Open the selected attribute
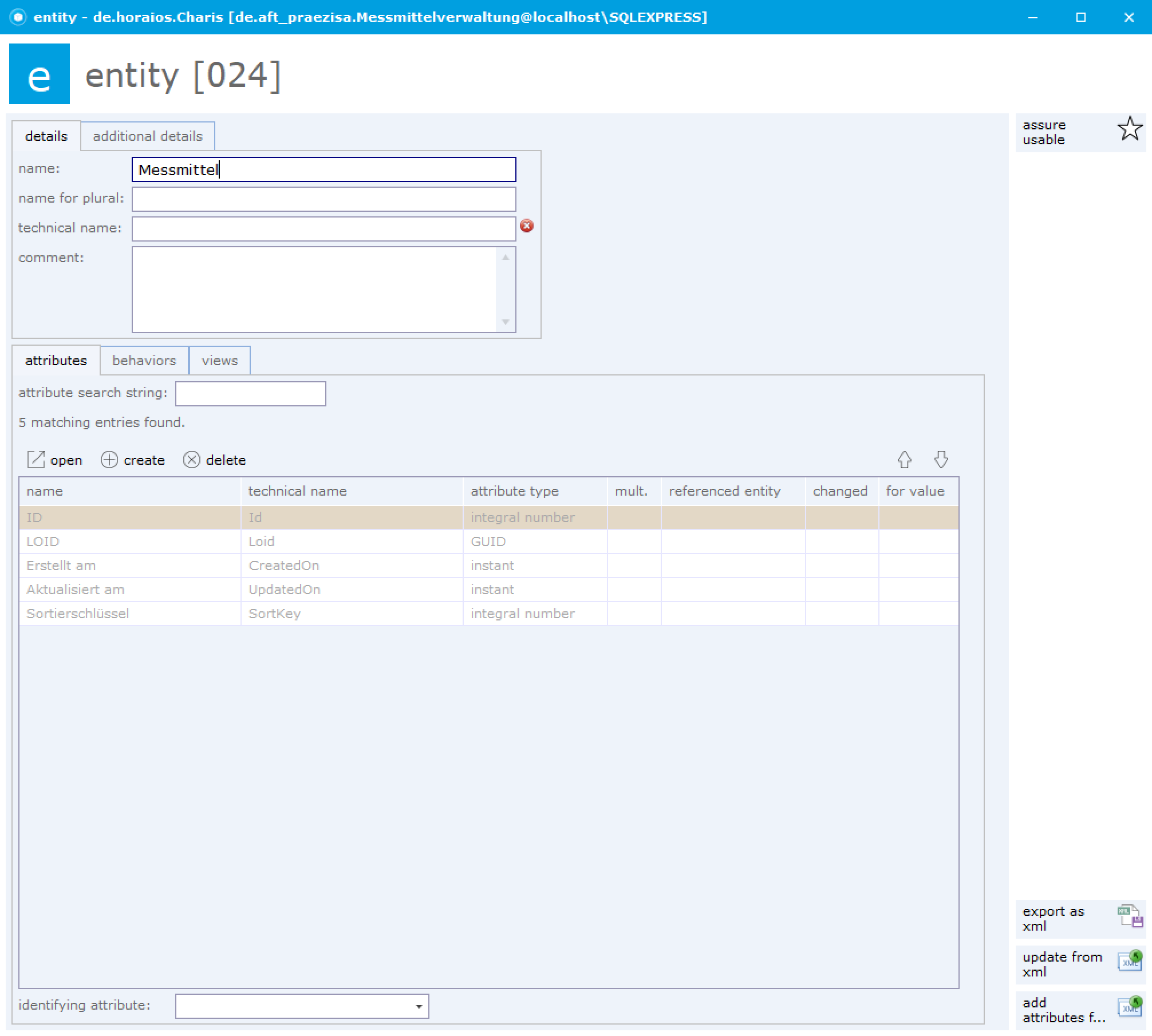This screenshot has height=1036, width=1152. click(55, 460)
